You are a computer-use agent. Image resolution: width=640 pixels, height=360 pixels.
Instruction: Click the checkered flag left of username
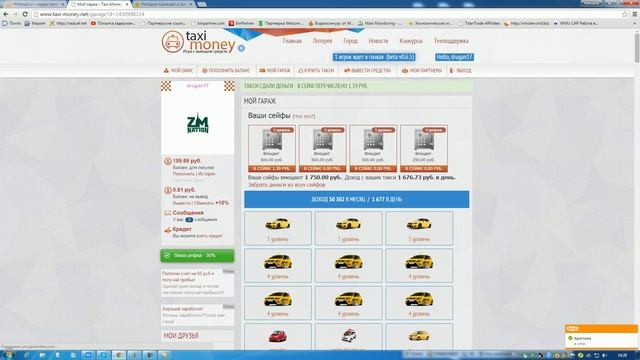(166, 86)
